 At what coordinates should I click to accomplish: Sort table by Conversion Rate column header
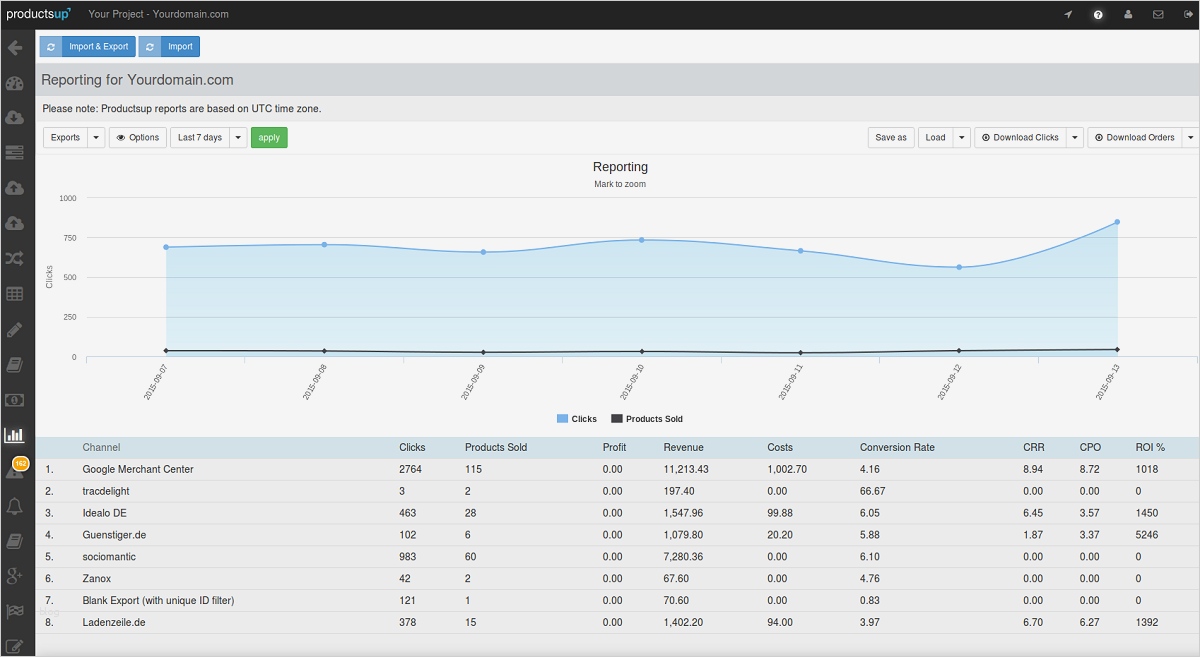coord(897,447)
